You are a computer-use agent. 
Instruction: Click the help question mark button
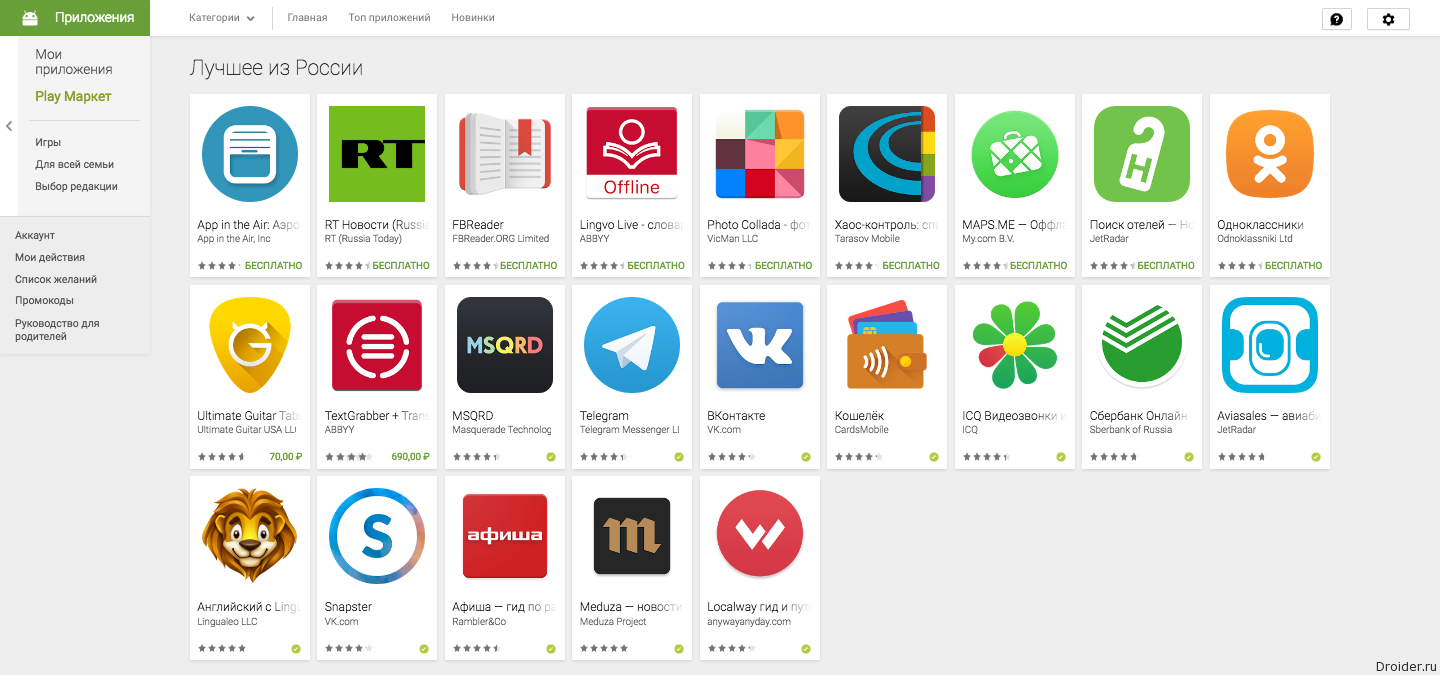pos(1336,19)
